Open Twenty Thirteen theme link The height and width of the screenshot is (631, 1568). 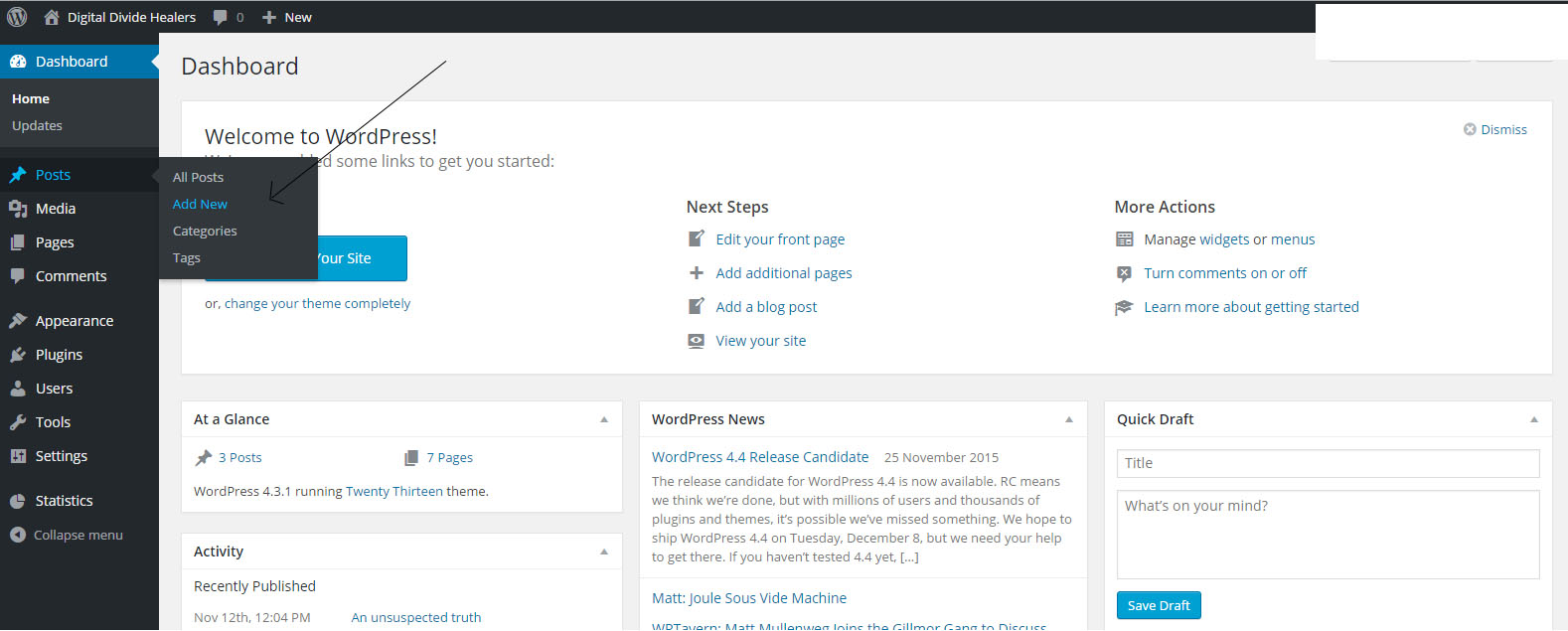394,491
